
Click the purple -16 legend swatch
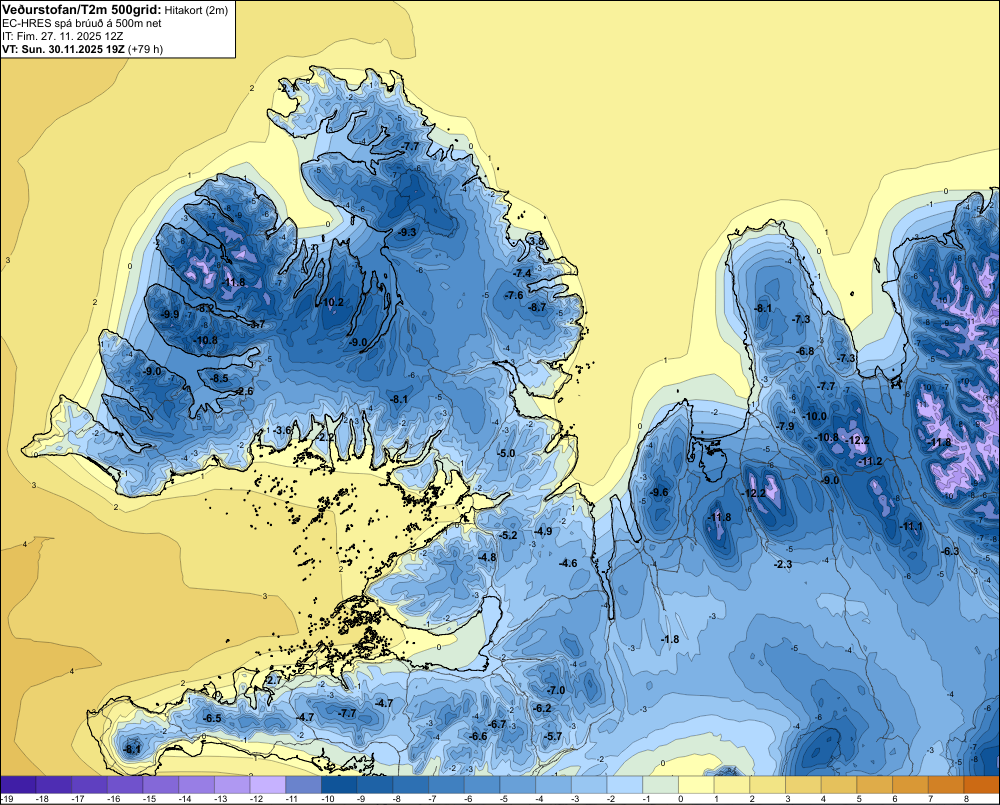pyautogui.click(x=125, y=785)
